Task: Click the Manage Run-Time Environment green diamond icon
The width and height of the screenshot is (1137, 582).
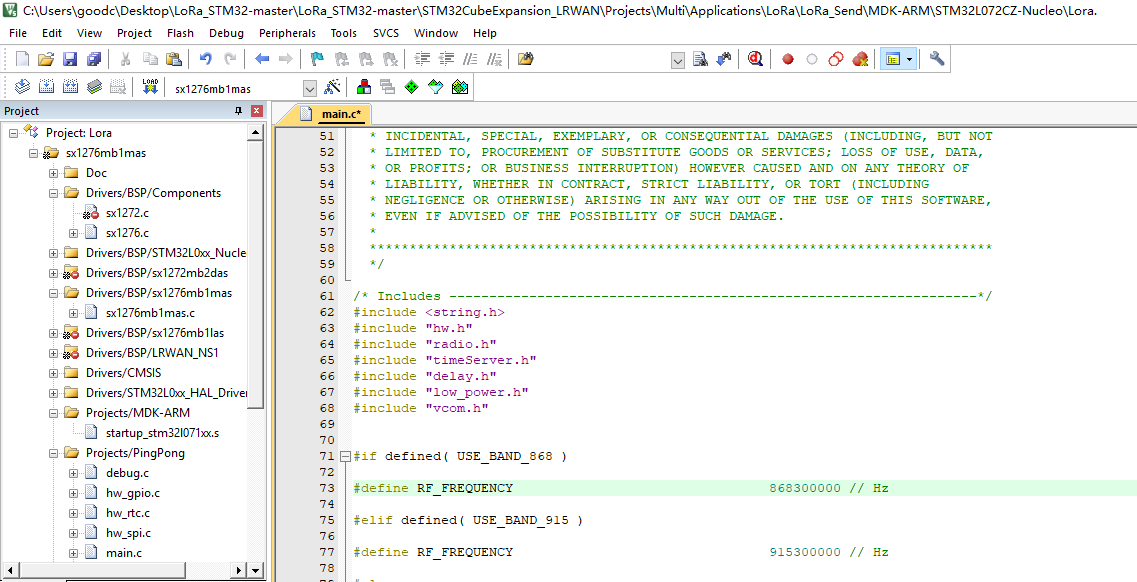Action: [x=411, y=88]
